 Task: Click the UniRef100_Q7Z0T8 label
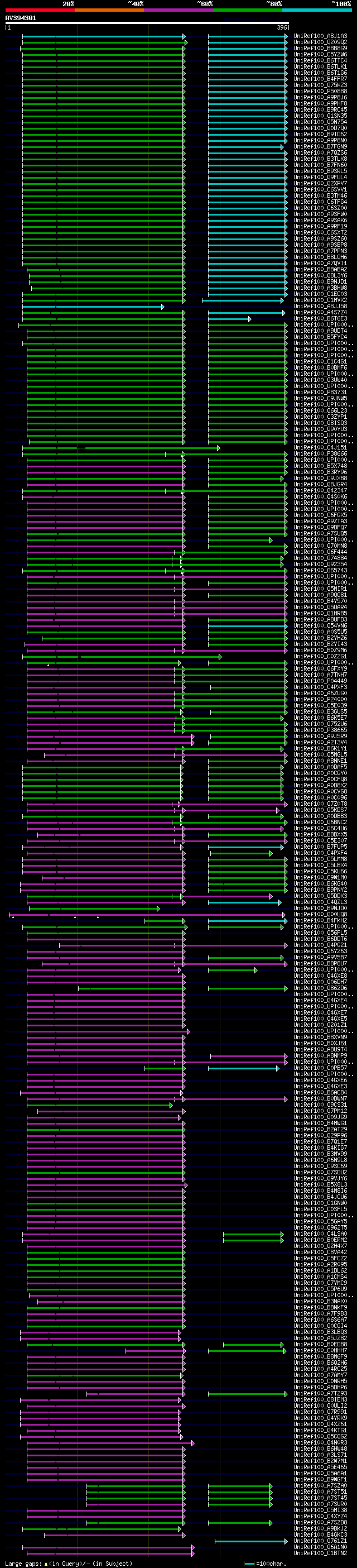pos(321,804)
